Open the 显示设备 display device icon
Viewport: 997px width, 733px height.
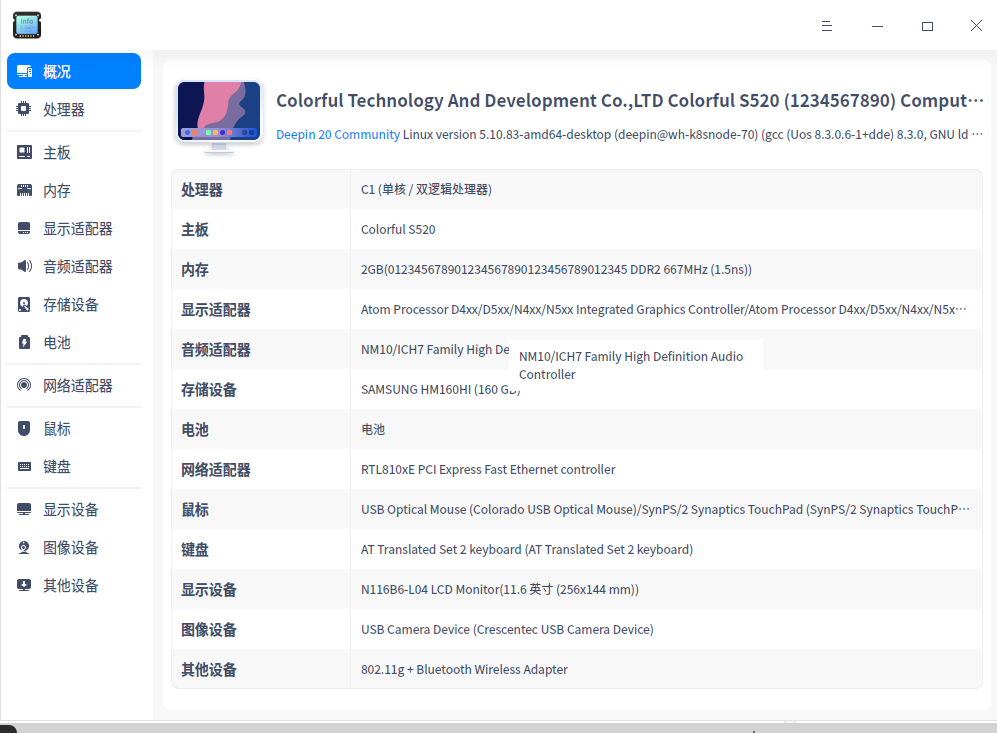(x=23, y=509)
